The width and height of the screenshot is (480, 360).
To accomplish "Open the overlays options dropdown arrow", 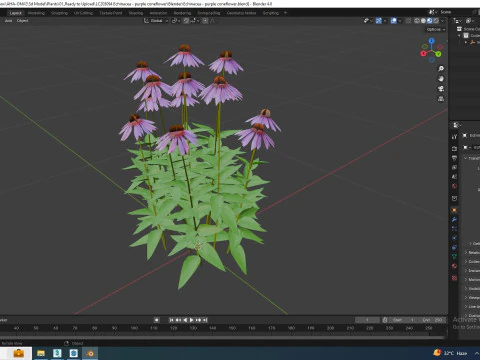I will coord(399,21).
